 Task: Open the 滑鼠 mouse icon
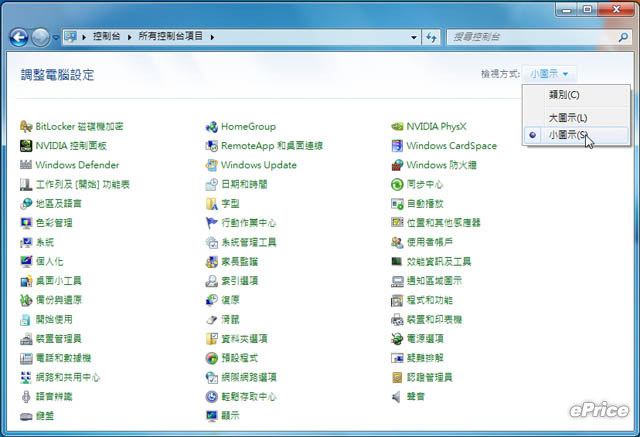[x=211, y=319]
